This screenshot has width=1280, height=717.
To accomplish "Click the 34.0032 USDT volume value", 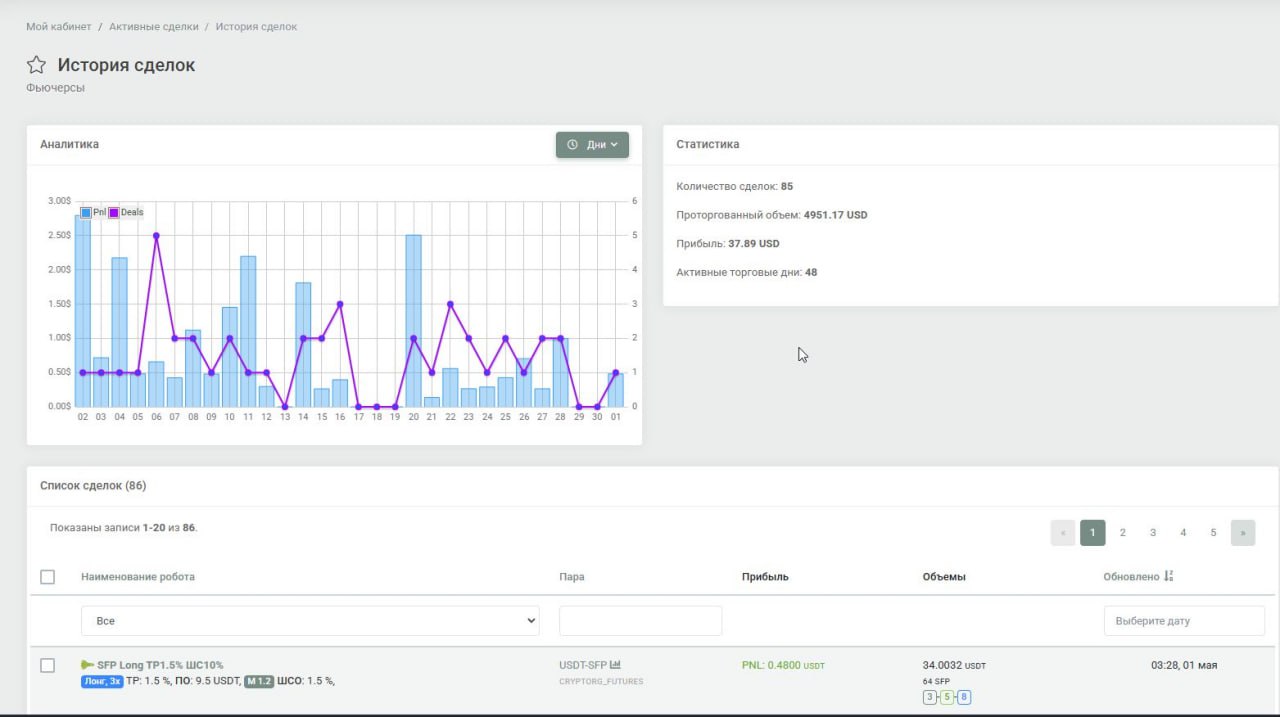I will pos(954,665).
